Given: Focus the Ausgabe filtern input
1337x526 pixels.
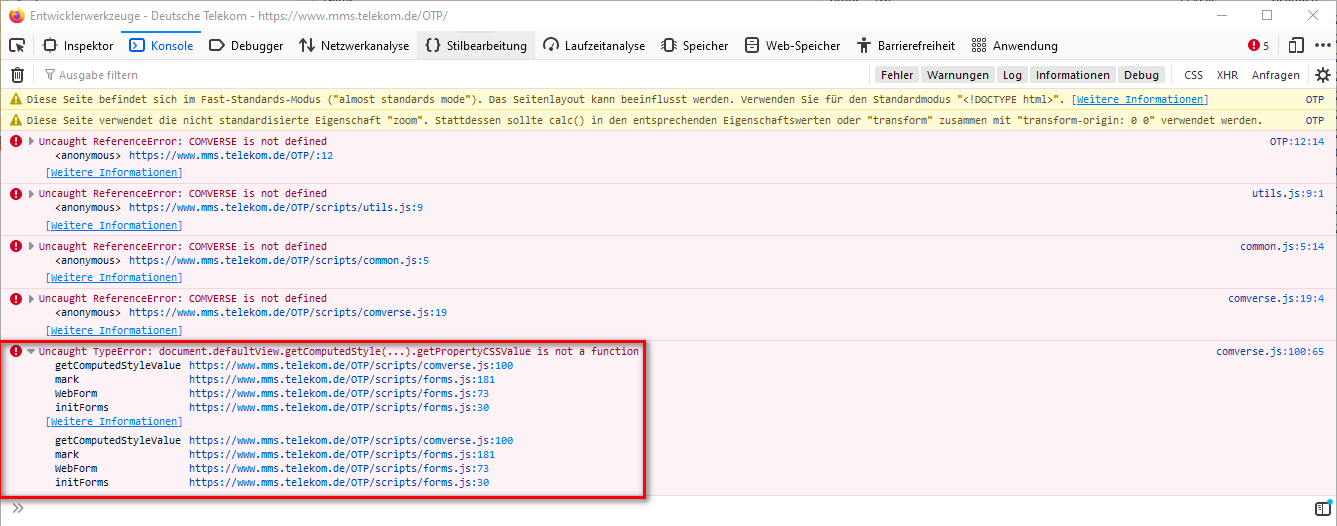Looking at the screenshot, I should point(450,75).
